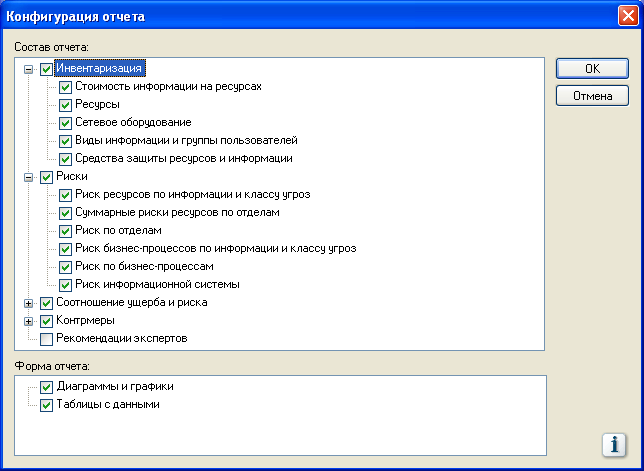Image resolution: width=644 pixels, height=471 pixels.
Task: Select the Диаграммы и графики label
Action: click(x=115, y=386)
